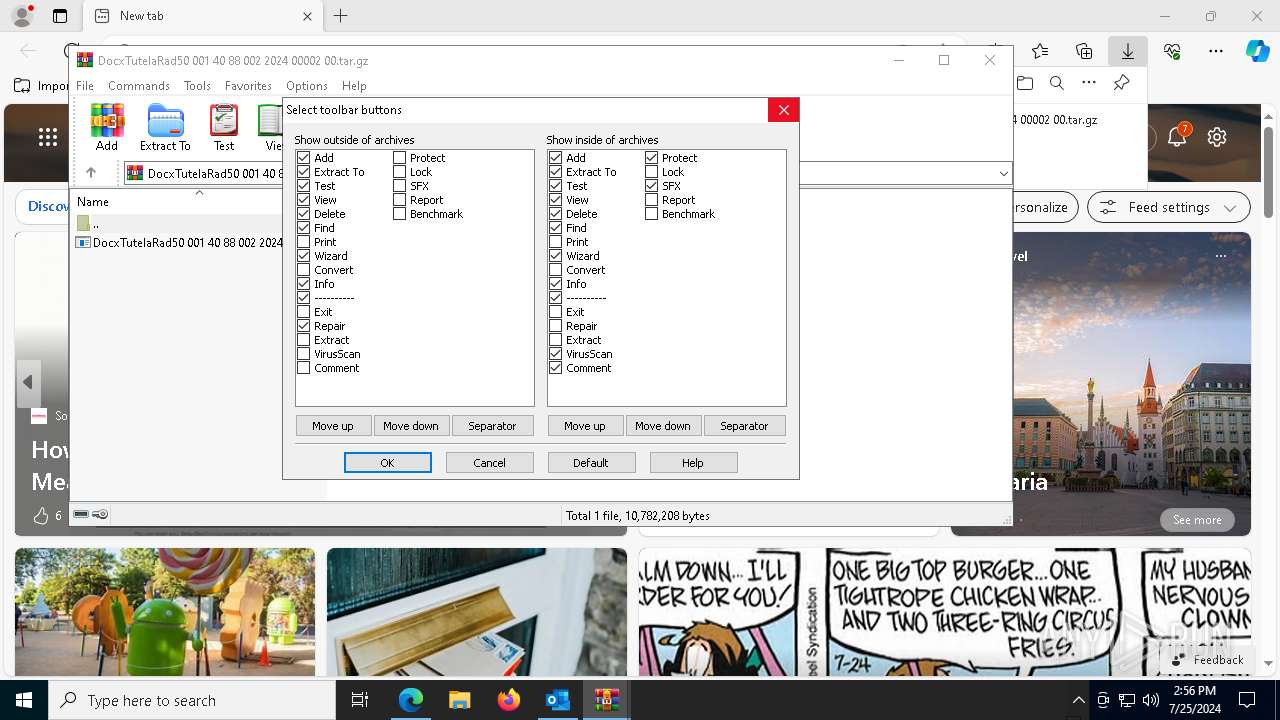The height and width of the screenshot is (720, 1280).
Task: Open the Edge profile avatar
Action: point(21,16)
